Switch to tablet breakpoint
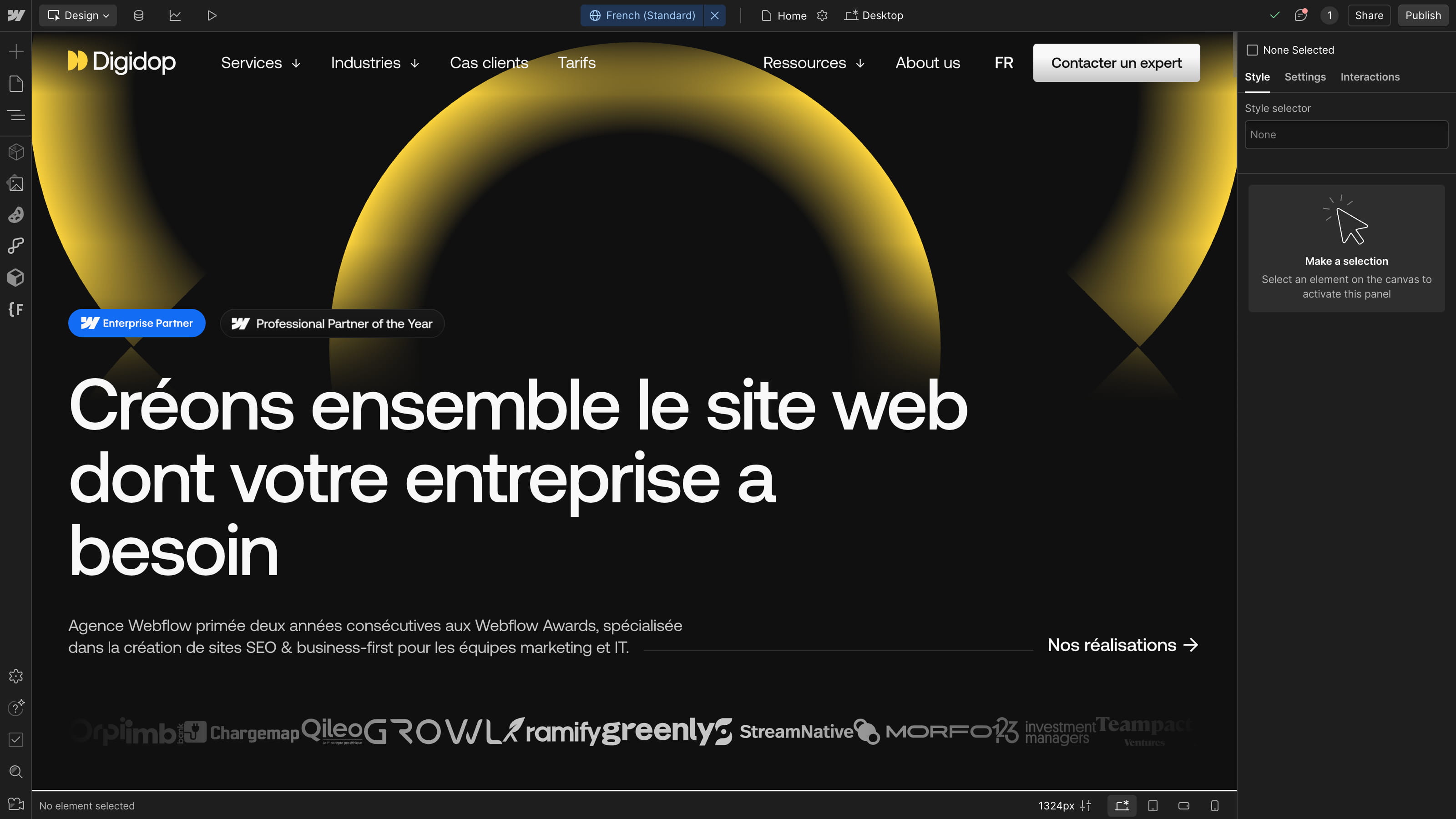 click(x=1153, y=805)
